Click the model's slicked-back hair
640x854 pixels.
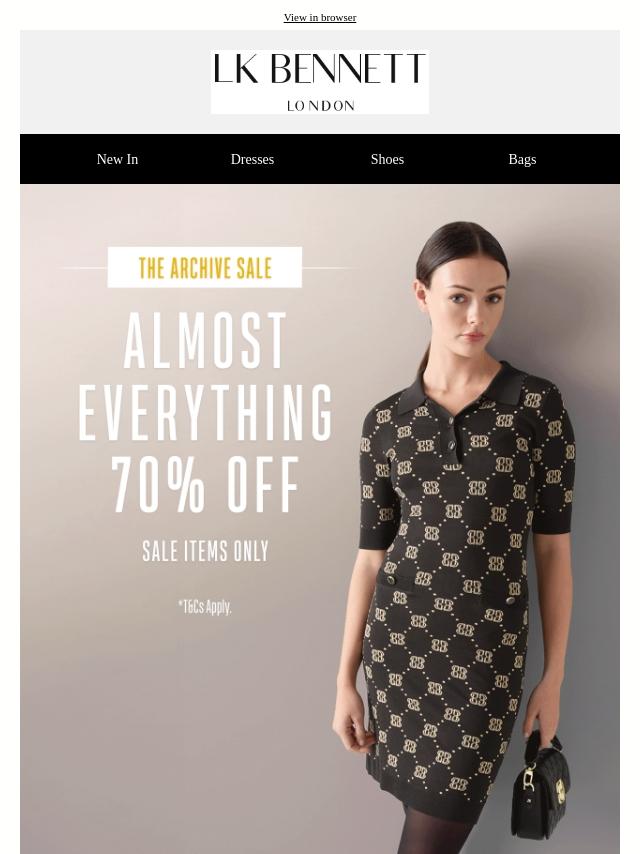[x=461, y=246]
